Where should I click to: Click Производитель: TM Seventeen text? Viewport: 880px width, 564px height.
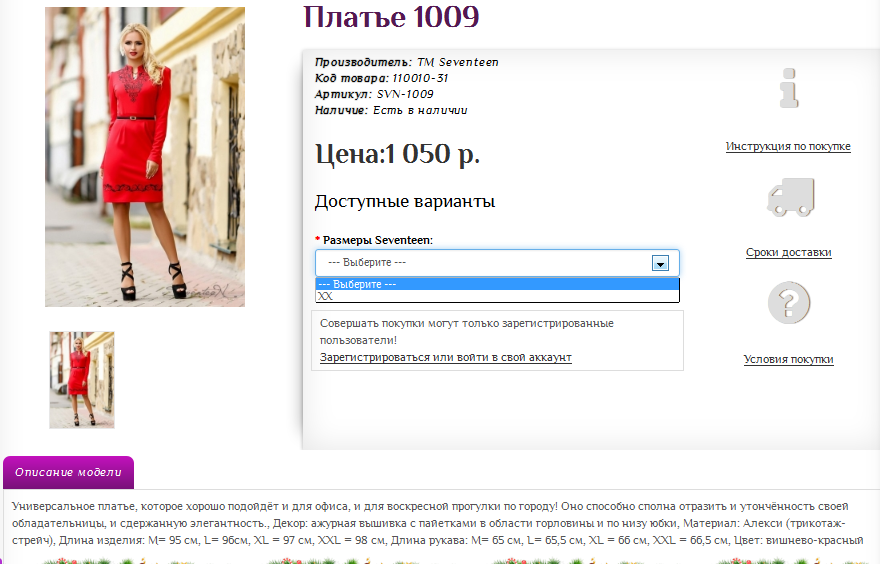pos(406,62)
